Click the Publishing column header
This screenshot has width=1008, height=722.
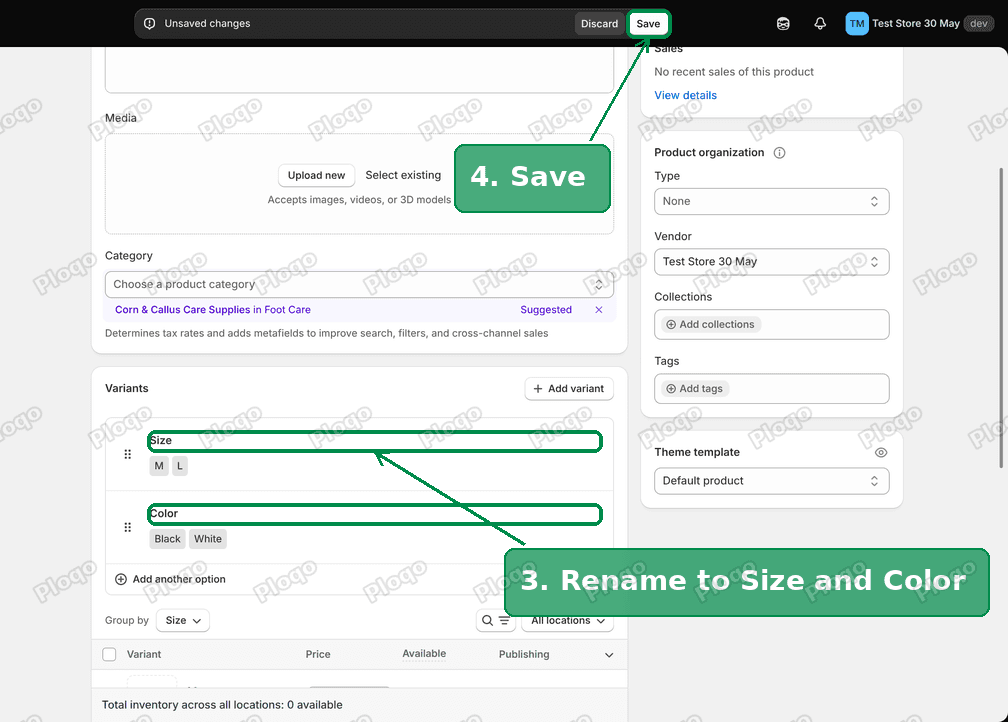click(x=524, y=654)
